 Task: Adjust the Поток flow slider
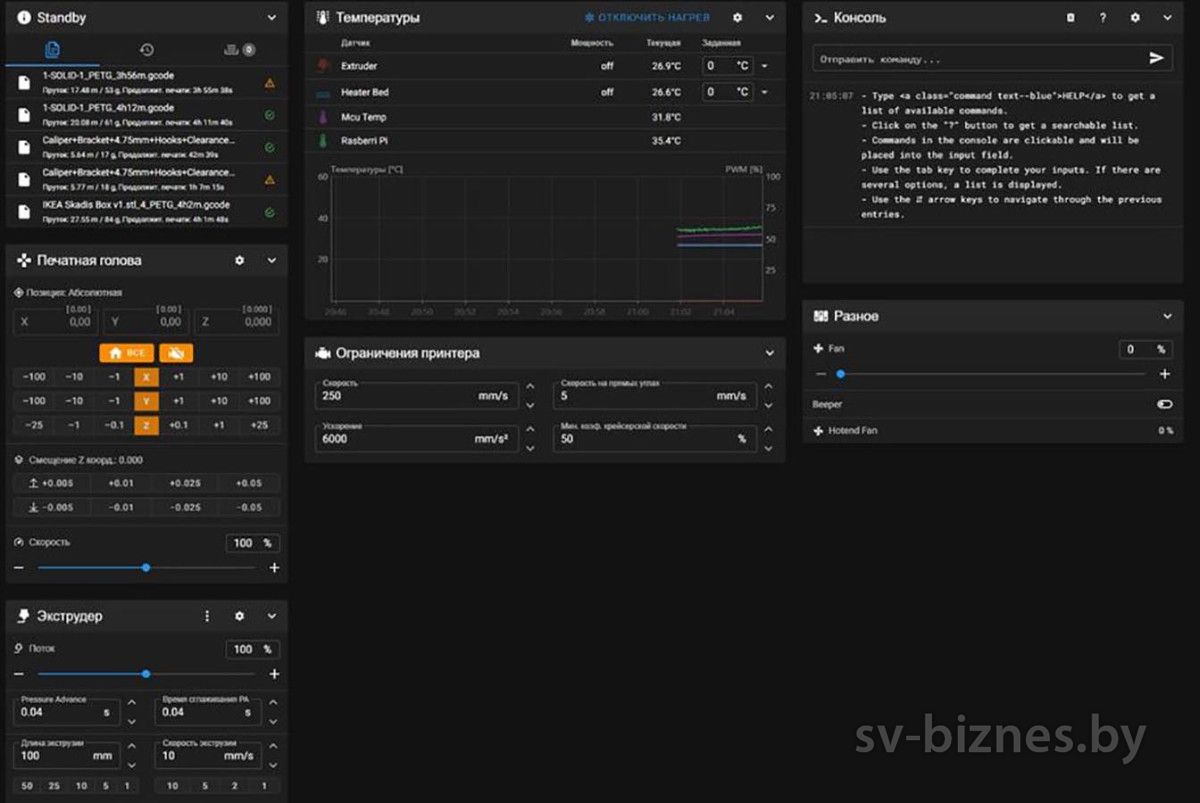[x=146, y=674]
